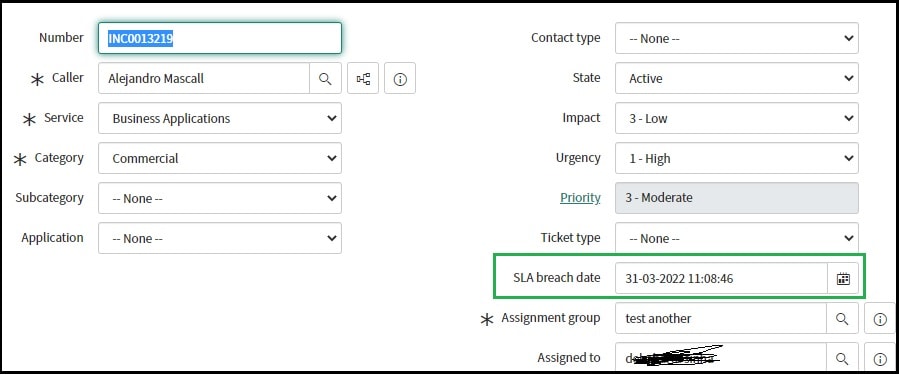
Task: Expand the Contact type dropdown
Action: pos(737,38)
